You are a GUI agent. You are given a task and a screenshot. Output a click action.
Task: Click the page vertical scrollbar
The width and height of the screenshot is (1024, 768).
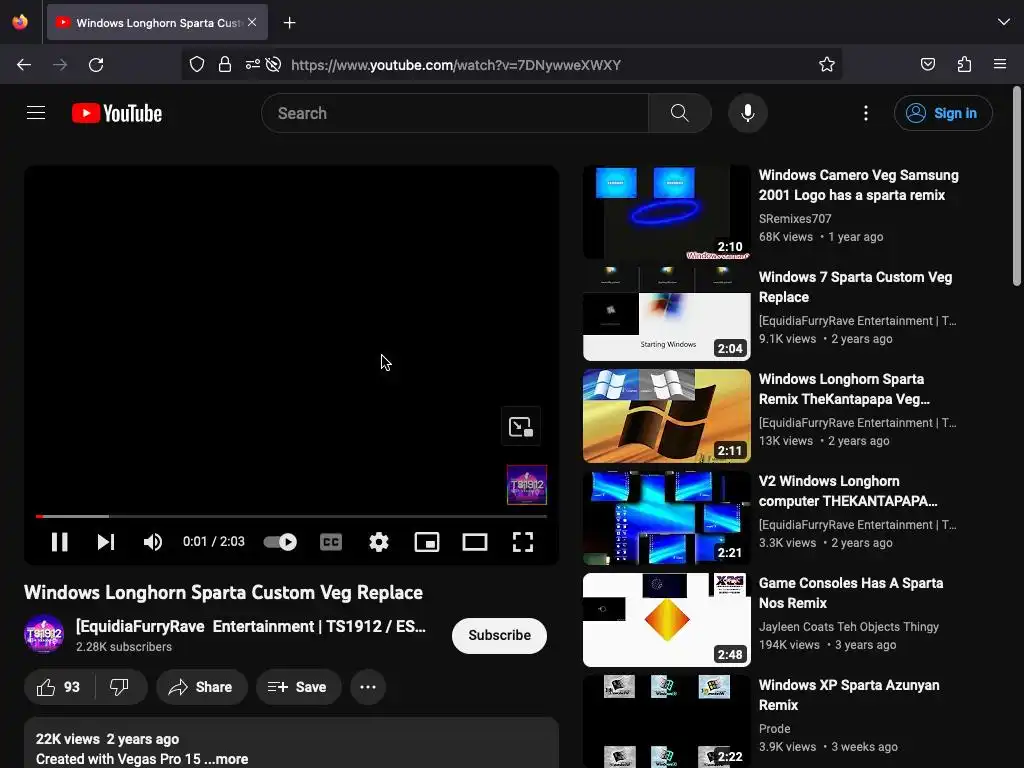[1017, 186]
